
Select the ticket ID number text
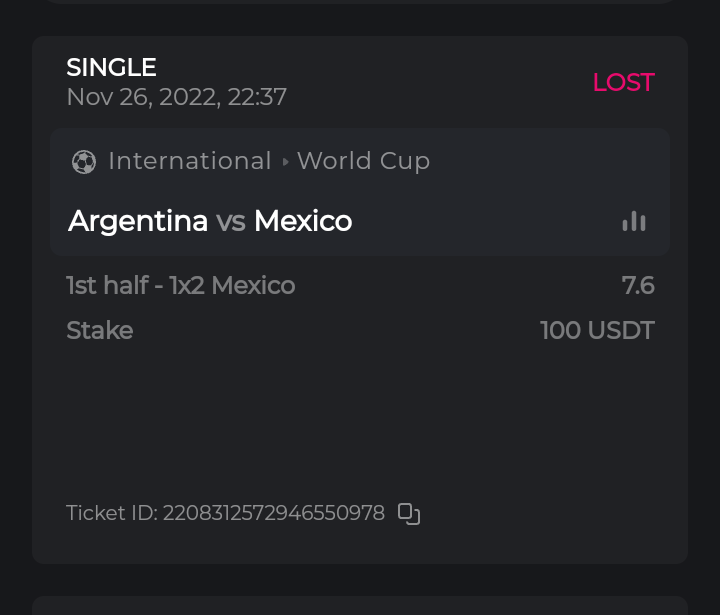pos(273,514)
